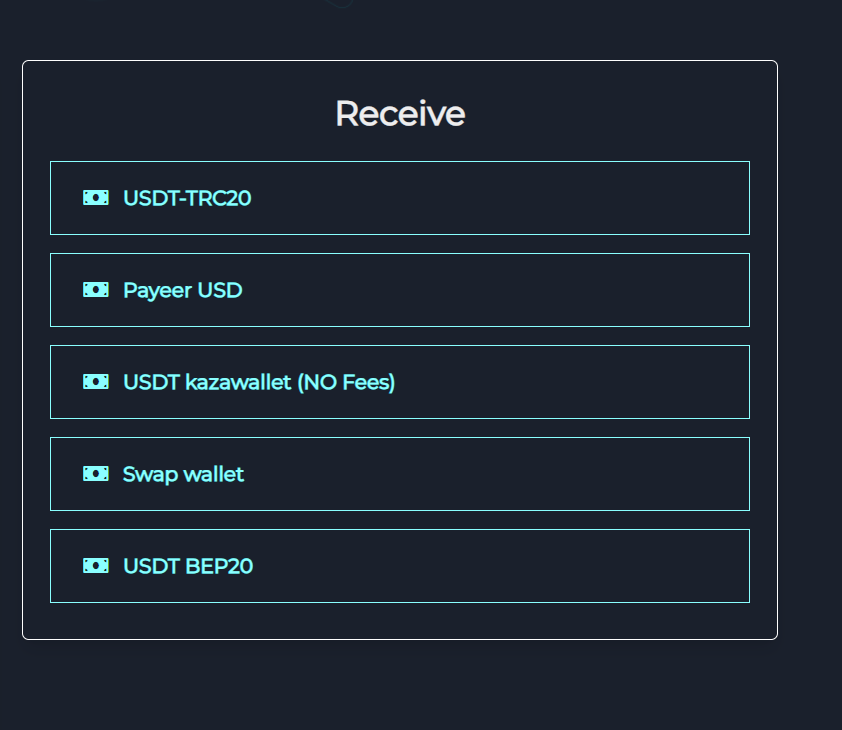The height and width of the screenshot is (730, 842).
Task: Click the currency icon in the last receive row
Action: click(x=95, y=565)
